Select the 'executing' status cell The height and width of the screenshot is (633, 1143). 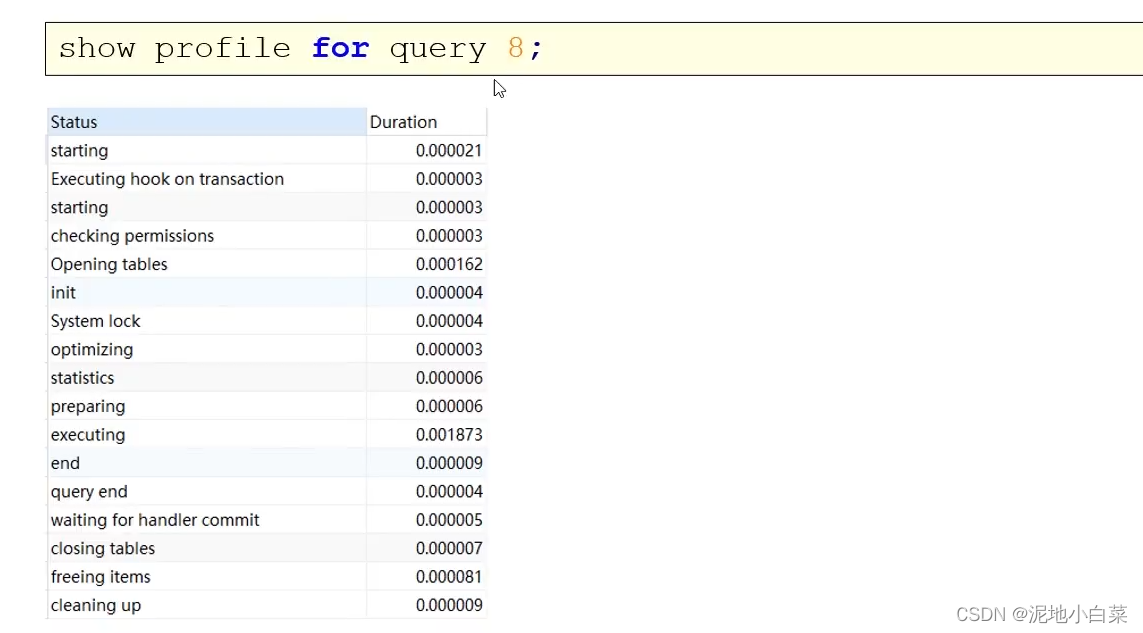pyautogui.click(x=207, y=435)
